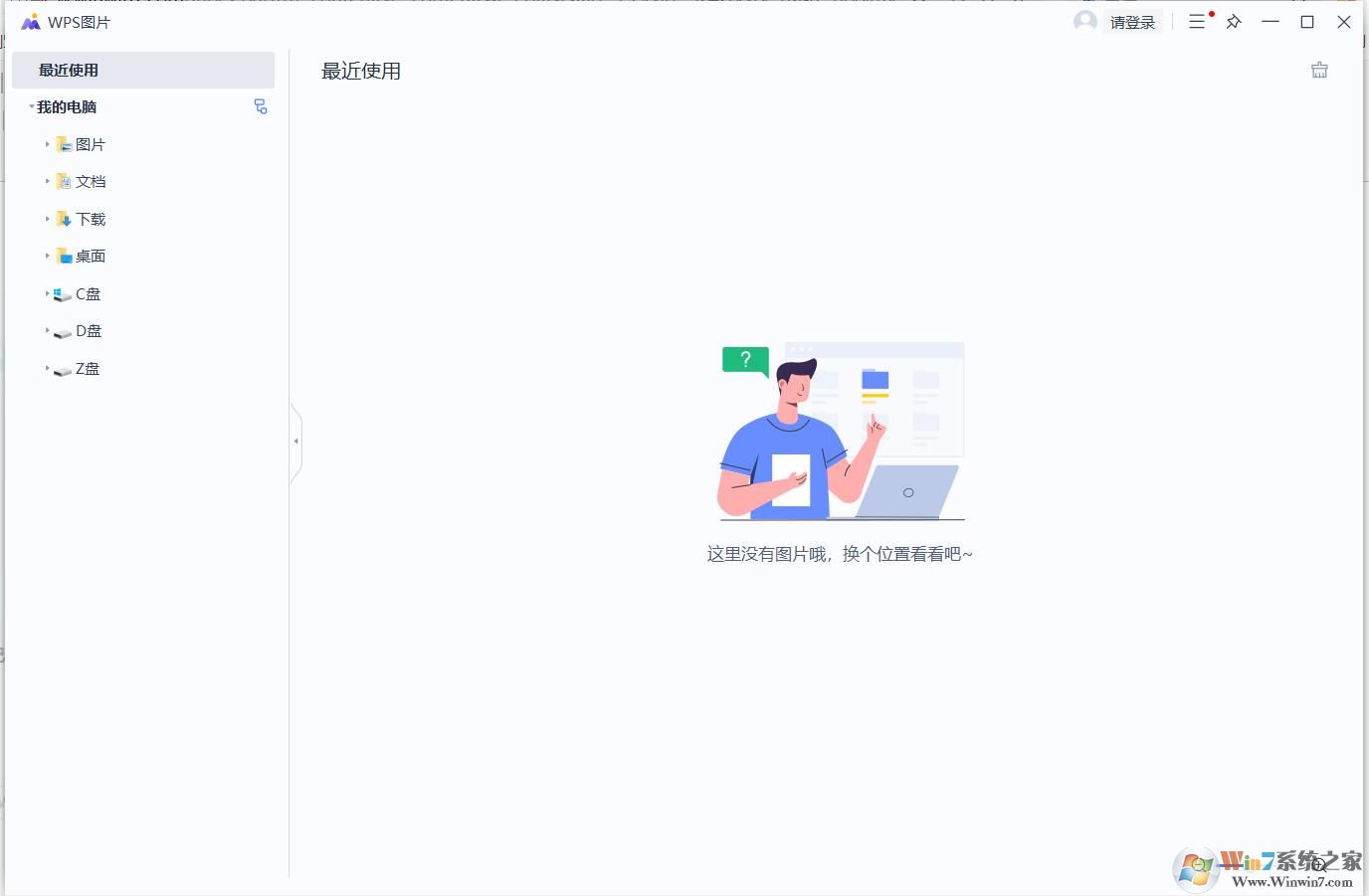Select 最近使用 in the sidebar
Screen dimensions: 1369x896
(x=68, y=70)
